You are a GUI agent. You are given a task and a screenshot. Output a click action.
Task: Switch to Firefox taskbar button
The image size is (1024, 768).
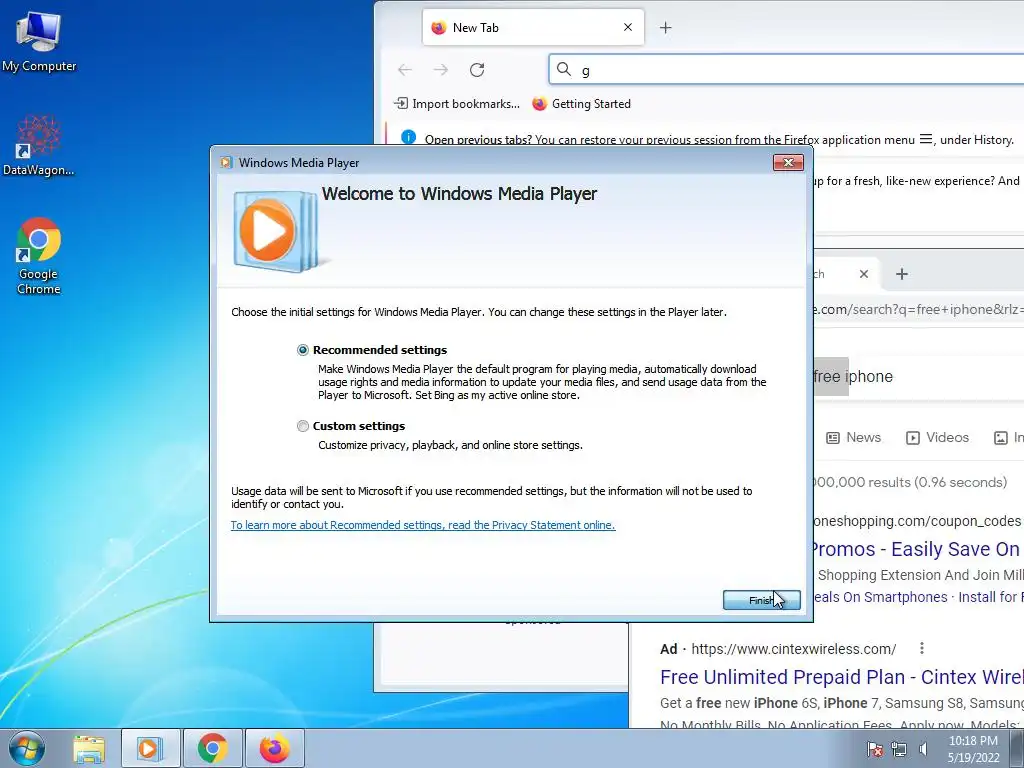tap(274, 748)
